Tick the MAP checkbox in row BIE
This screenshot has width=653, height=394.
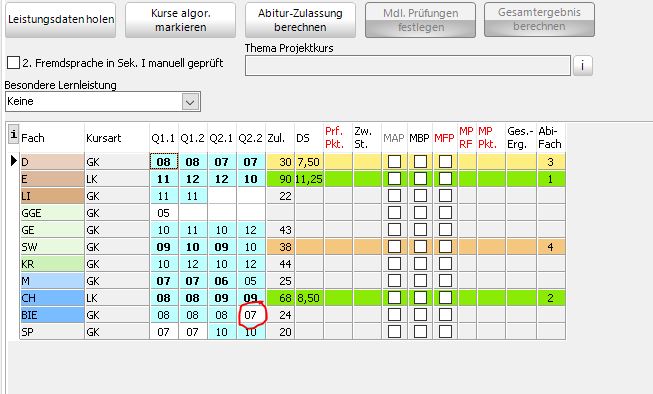pos(394,315)
